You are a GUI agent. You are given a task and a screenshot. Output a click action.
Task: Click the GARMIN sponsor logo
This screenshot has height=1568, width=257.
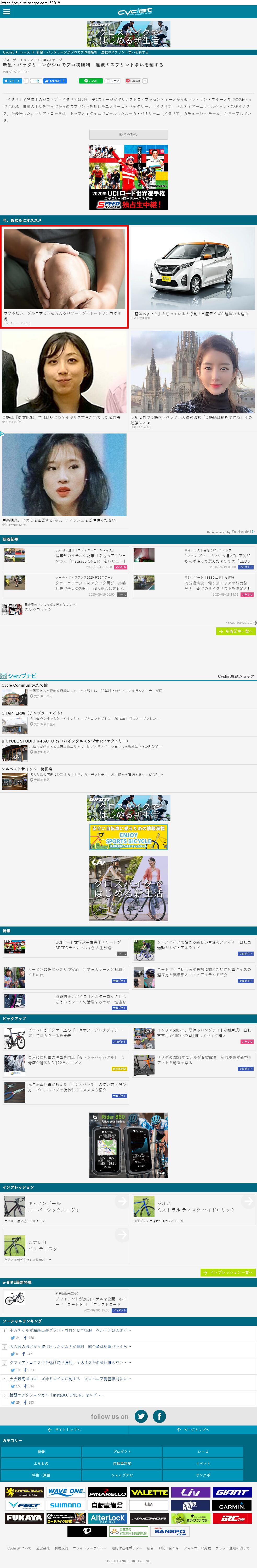[232, 1505]
